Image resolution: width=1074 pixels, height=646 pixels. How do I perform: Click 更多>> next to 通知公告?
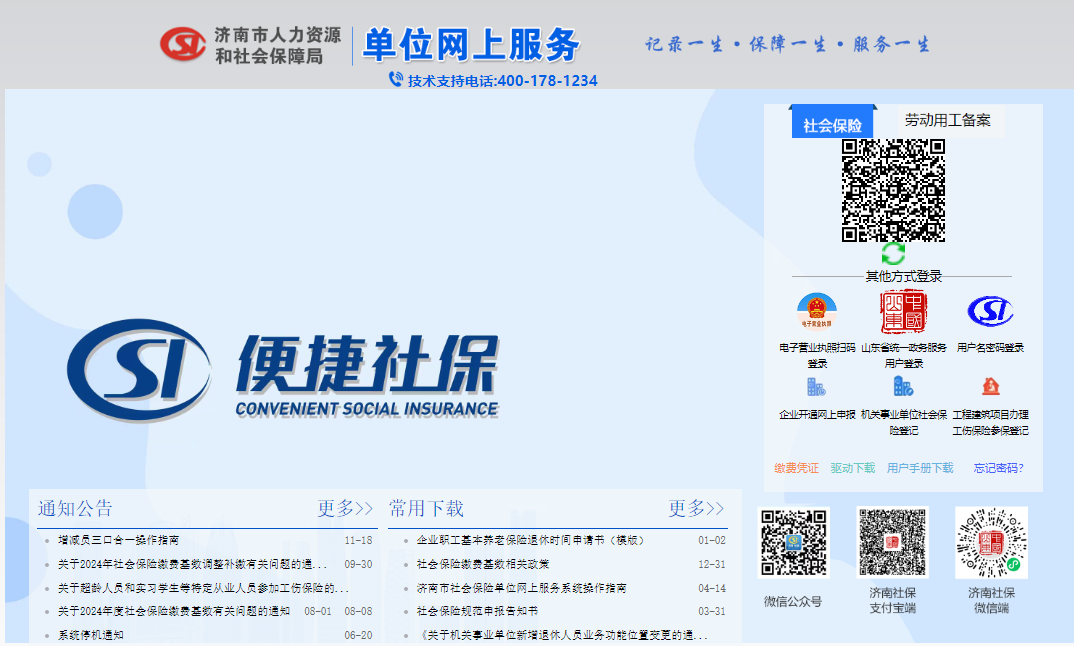coord(345,508)
